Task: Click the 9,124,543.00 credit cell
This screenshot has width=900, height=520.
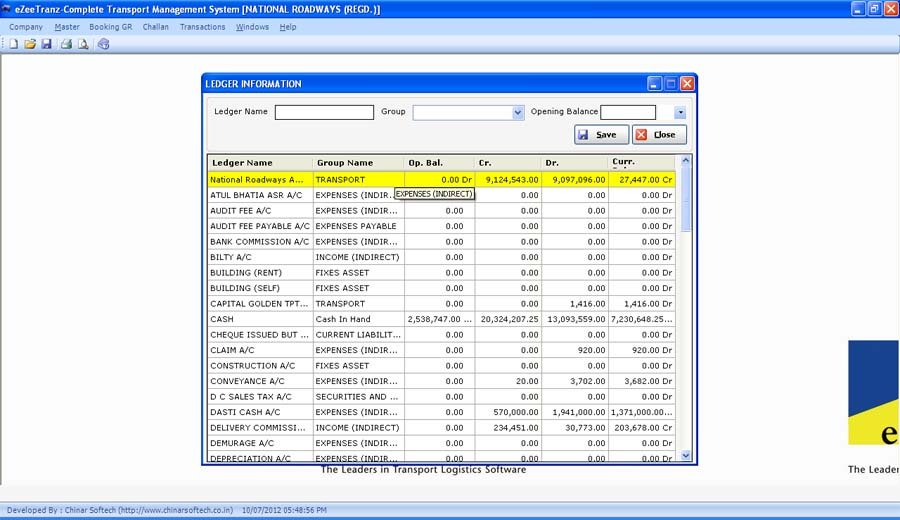Action: [508, 180]
